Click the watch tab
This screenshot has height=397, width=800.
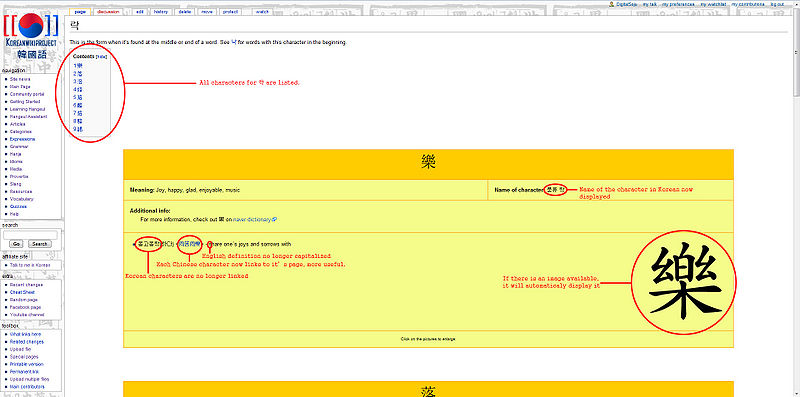(x=262, y=11)
